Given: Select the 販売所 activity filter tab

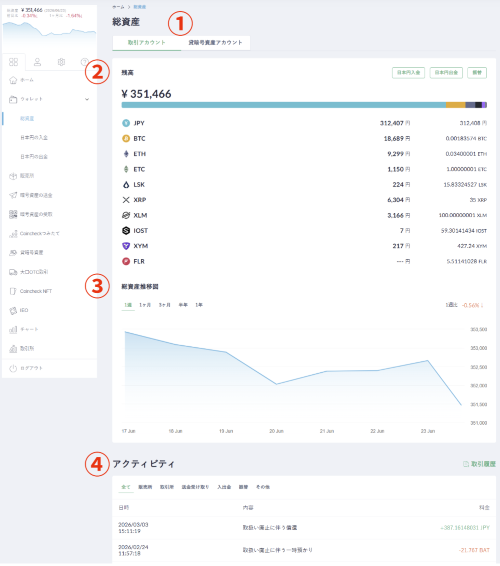Looking at the screenshot, I should click(x=145, y=487).
